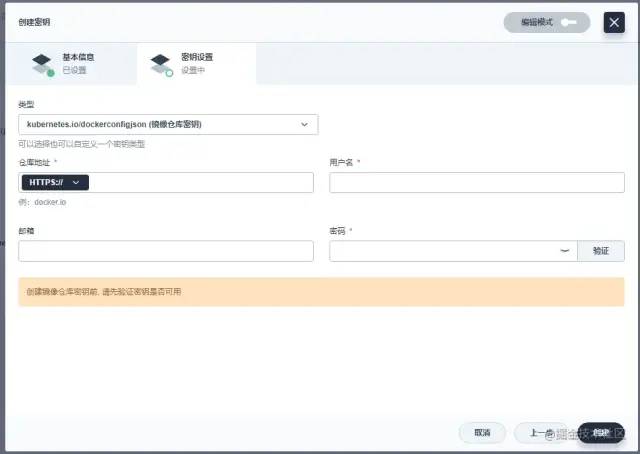Click the 取消 cancel button

point(482,433)
